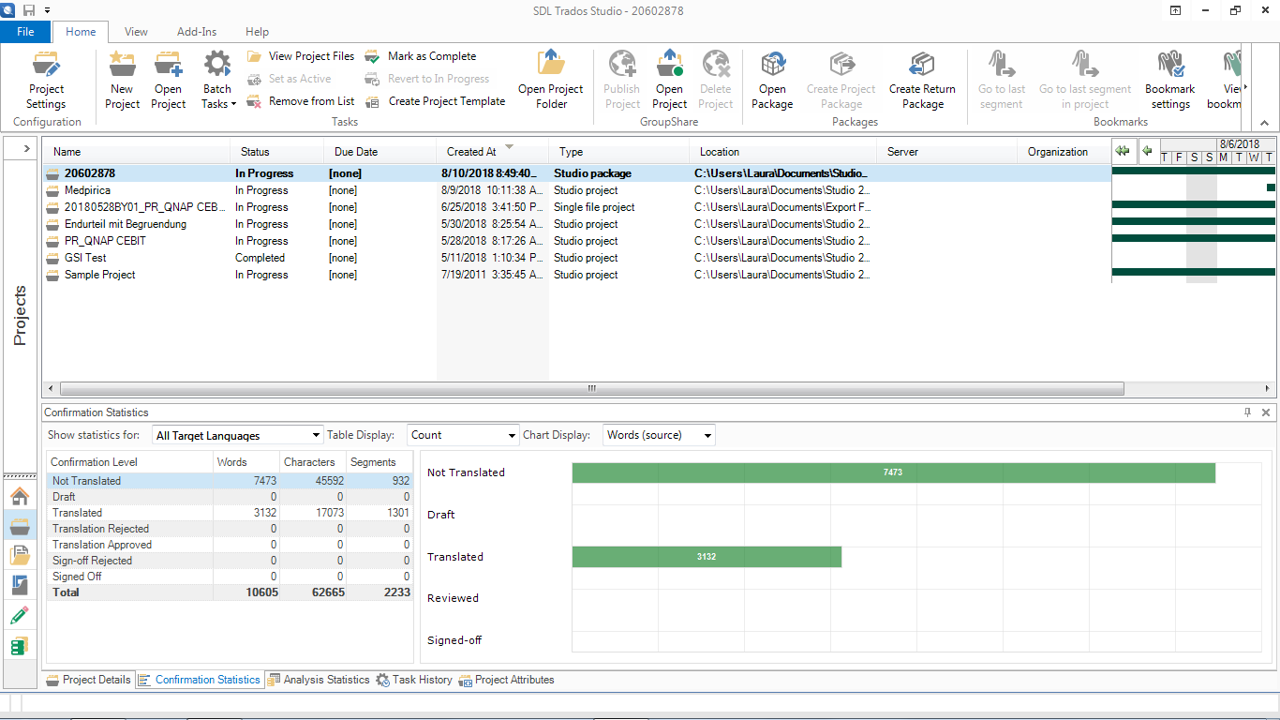Switch to the Analysis Statistics tab

tap(318, 680)
